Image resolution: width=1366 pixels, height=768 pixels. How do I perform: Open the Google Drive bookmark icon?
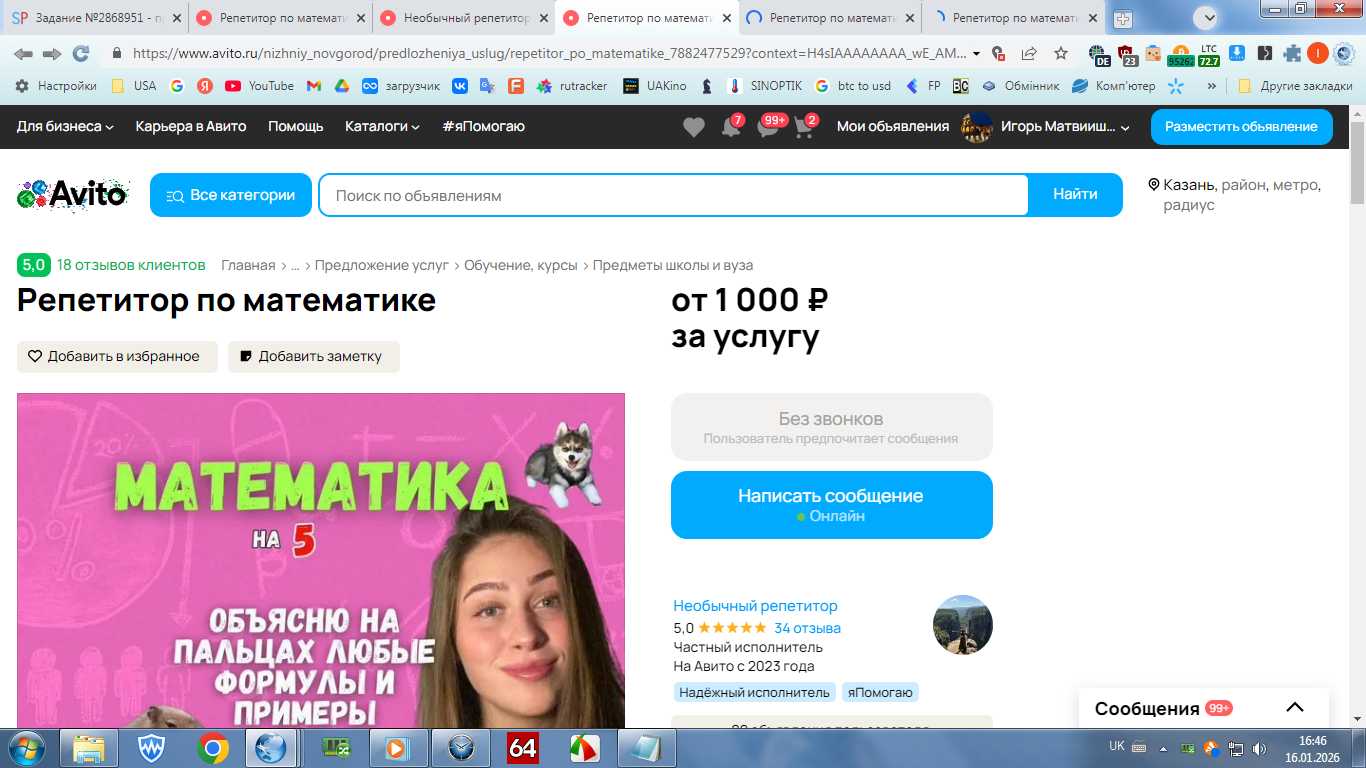(341, 86)
